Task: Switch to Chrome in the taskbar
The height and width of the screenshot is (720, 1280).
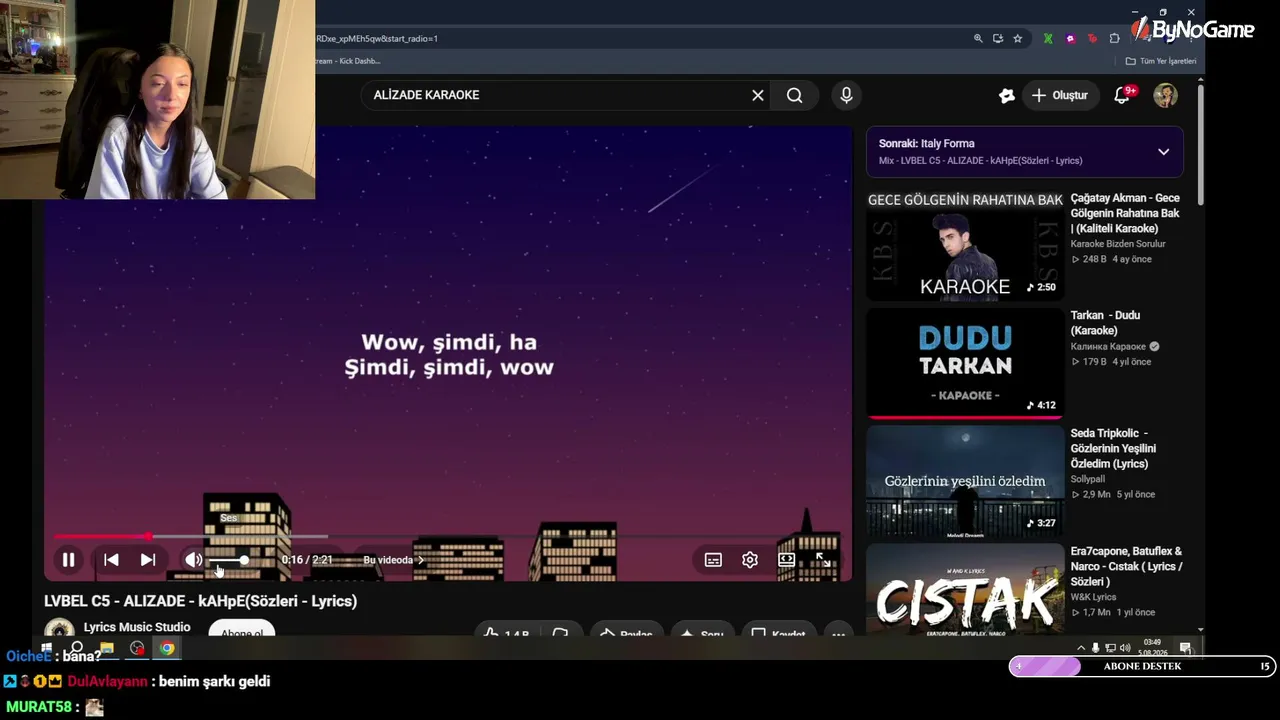Action: (x=167, y=648)
